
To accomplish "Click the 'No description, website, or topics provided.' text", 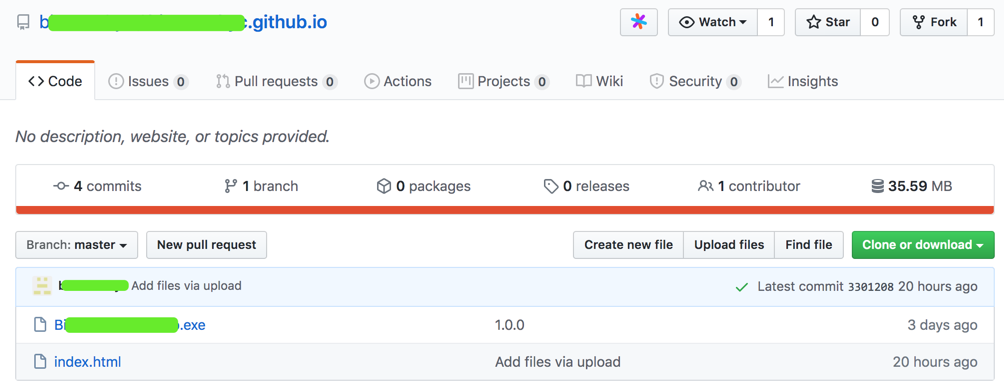I will tap(173, 136).
